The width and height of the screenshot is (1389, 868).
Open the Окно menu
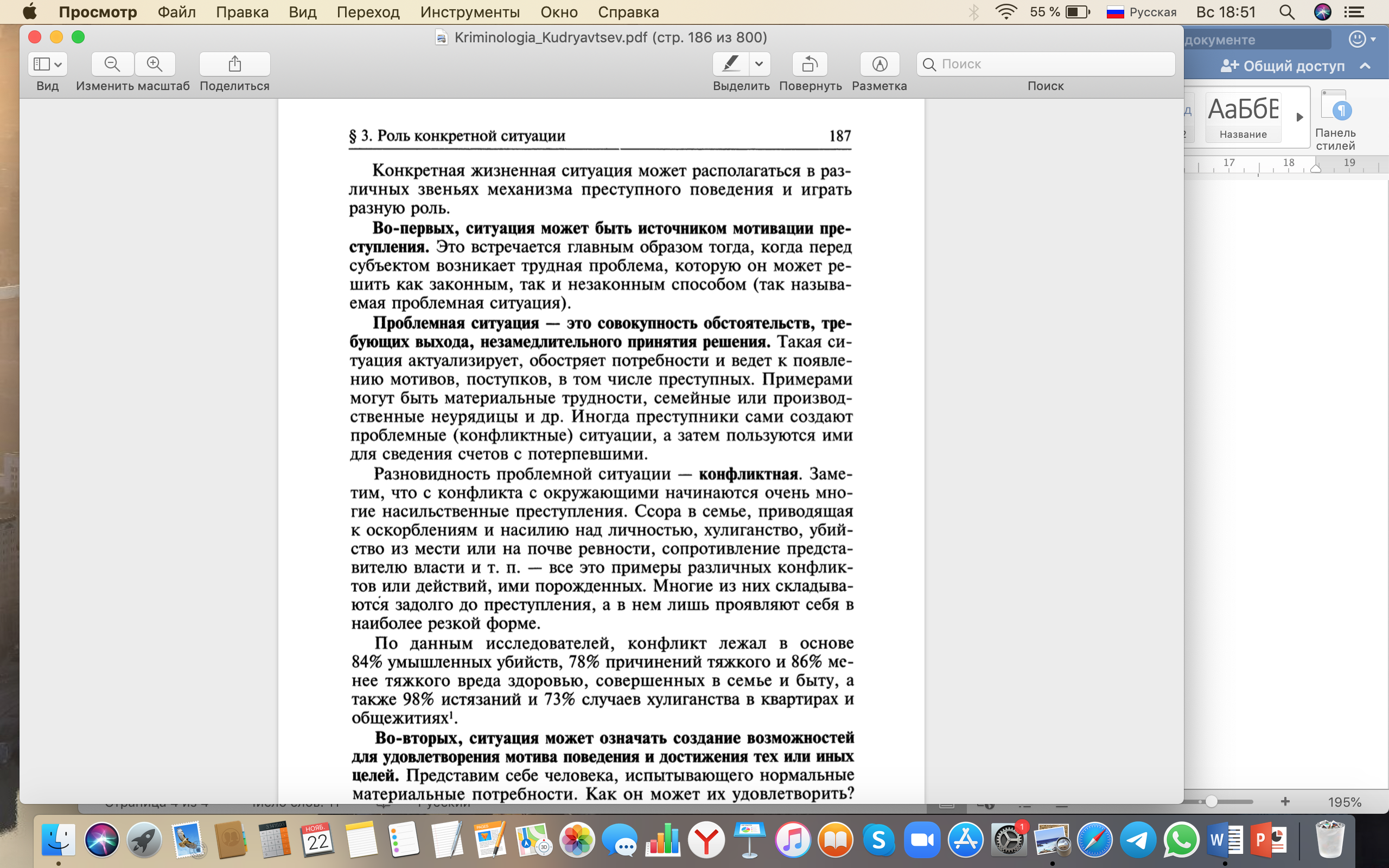(x=559, y=12)
